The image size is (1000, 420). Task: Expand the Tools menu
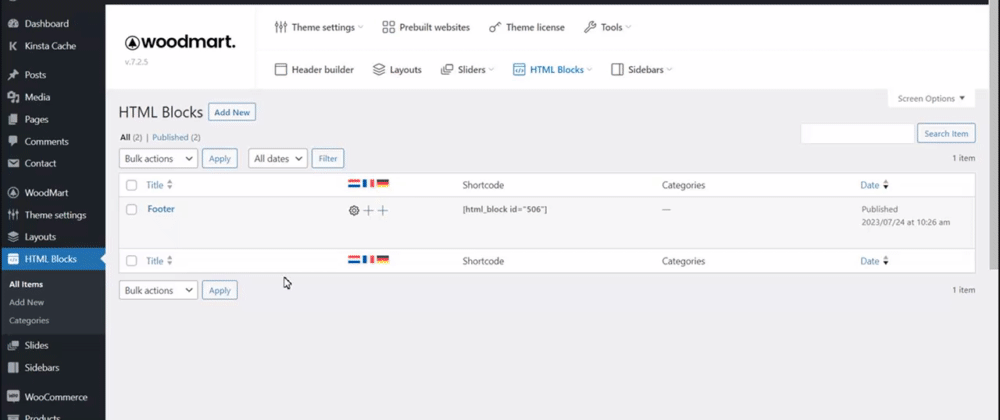point(607,27)
